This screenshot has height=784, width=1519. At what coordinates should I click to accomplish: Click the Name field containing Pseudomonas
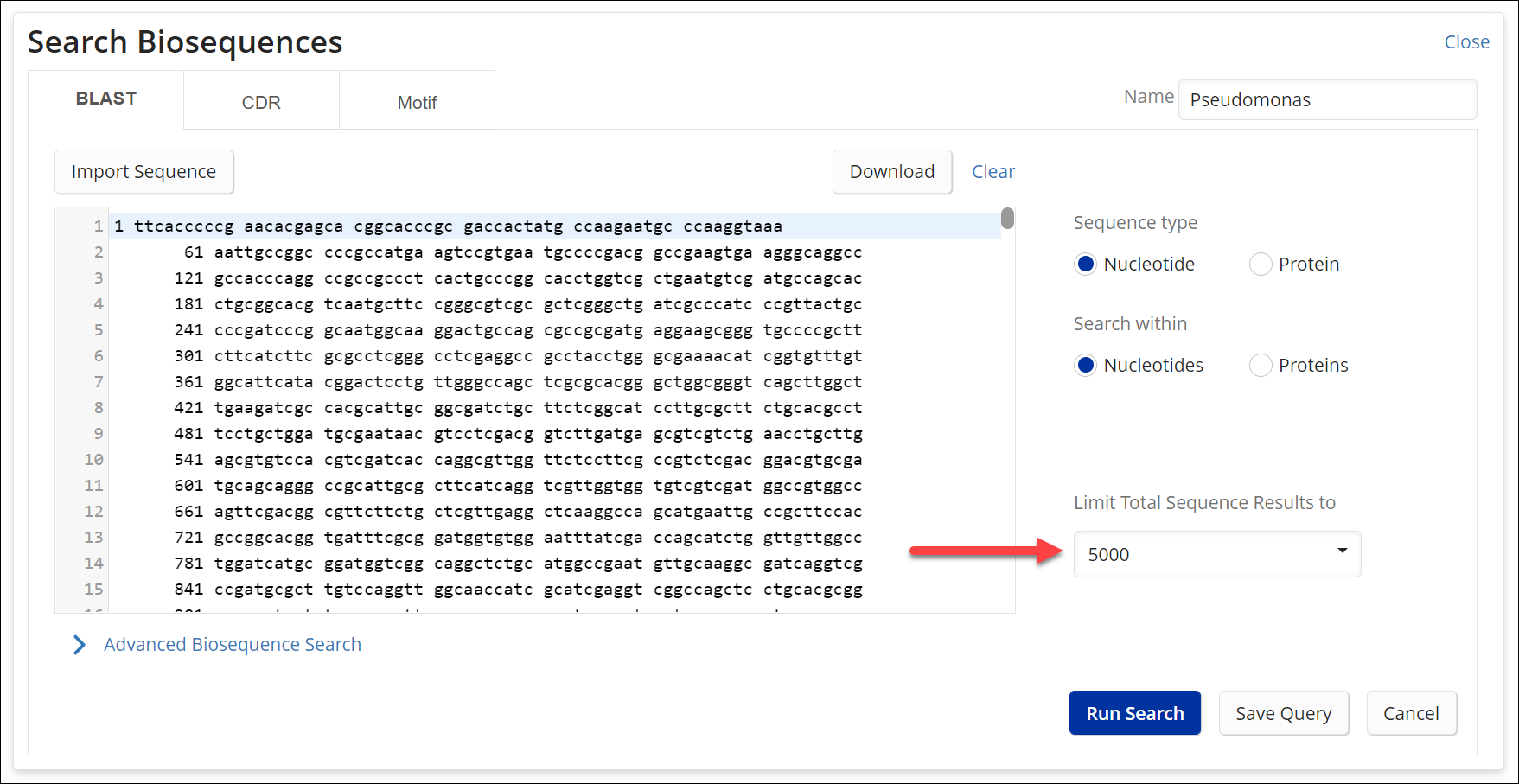coord(1327,99)
